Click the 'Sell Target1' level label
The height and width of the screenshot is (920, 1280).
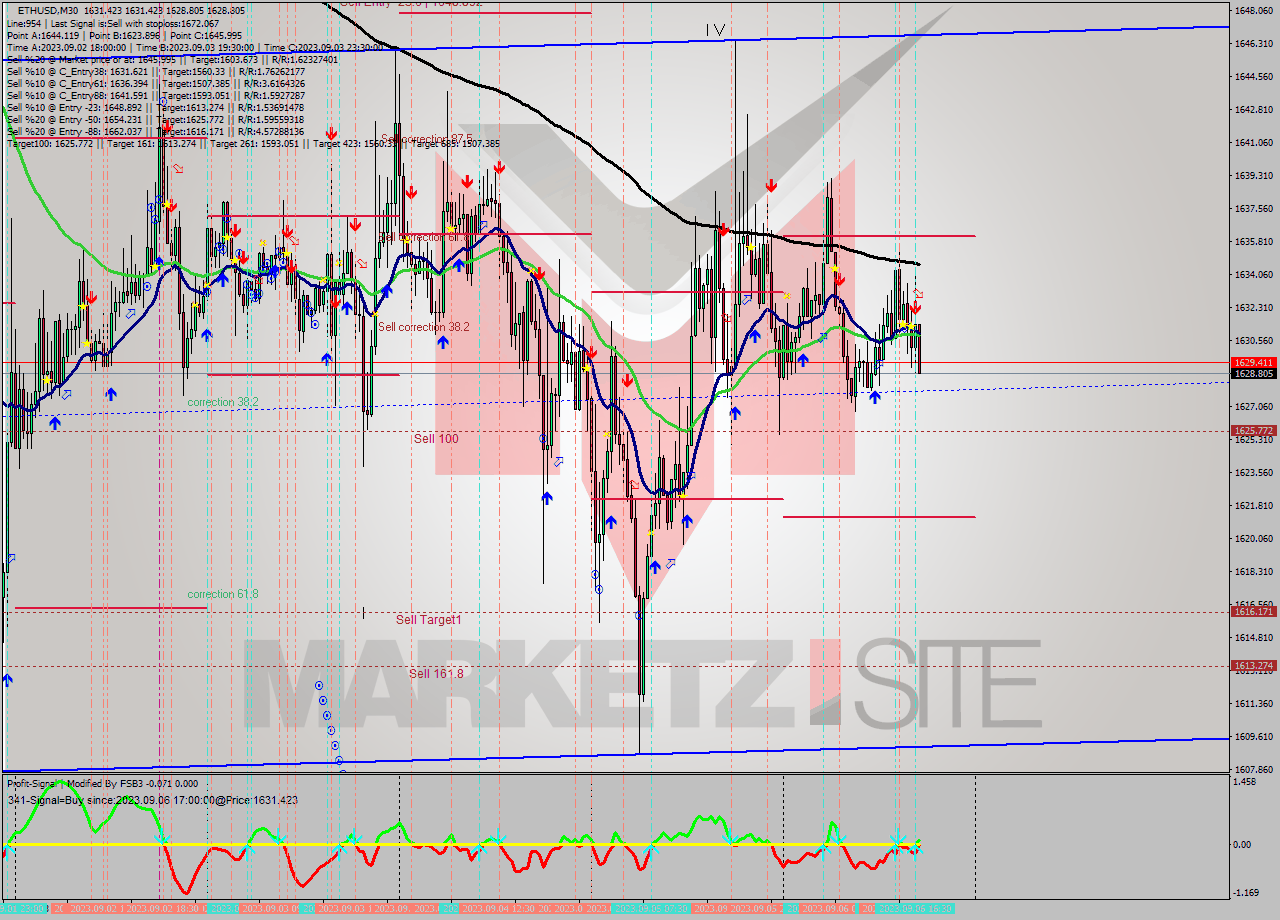[x=429, y=620]
